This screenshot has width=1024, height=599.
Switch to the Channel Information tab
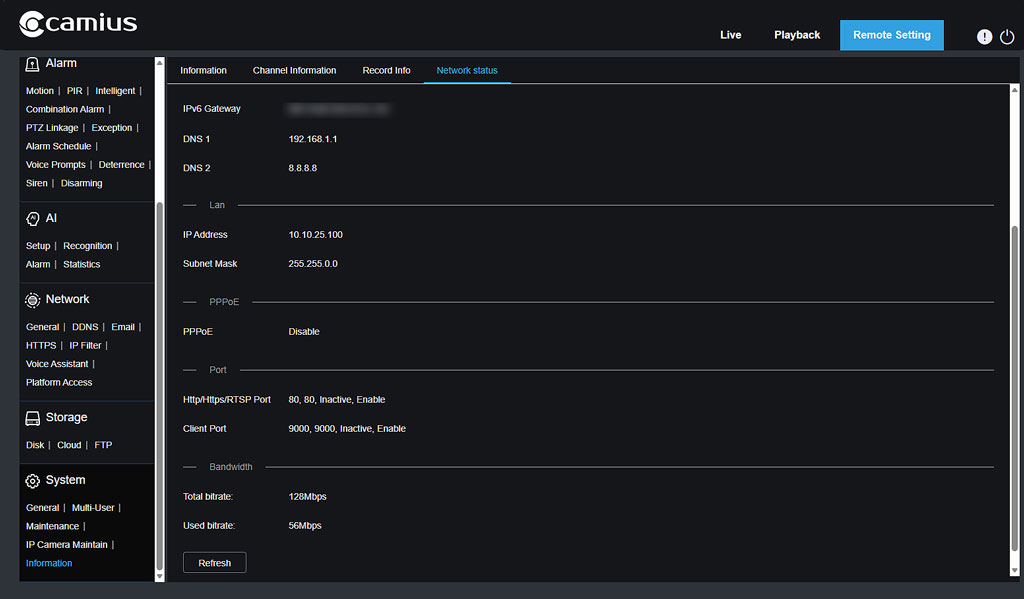[294, 70]
